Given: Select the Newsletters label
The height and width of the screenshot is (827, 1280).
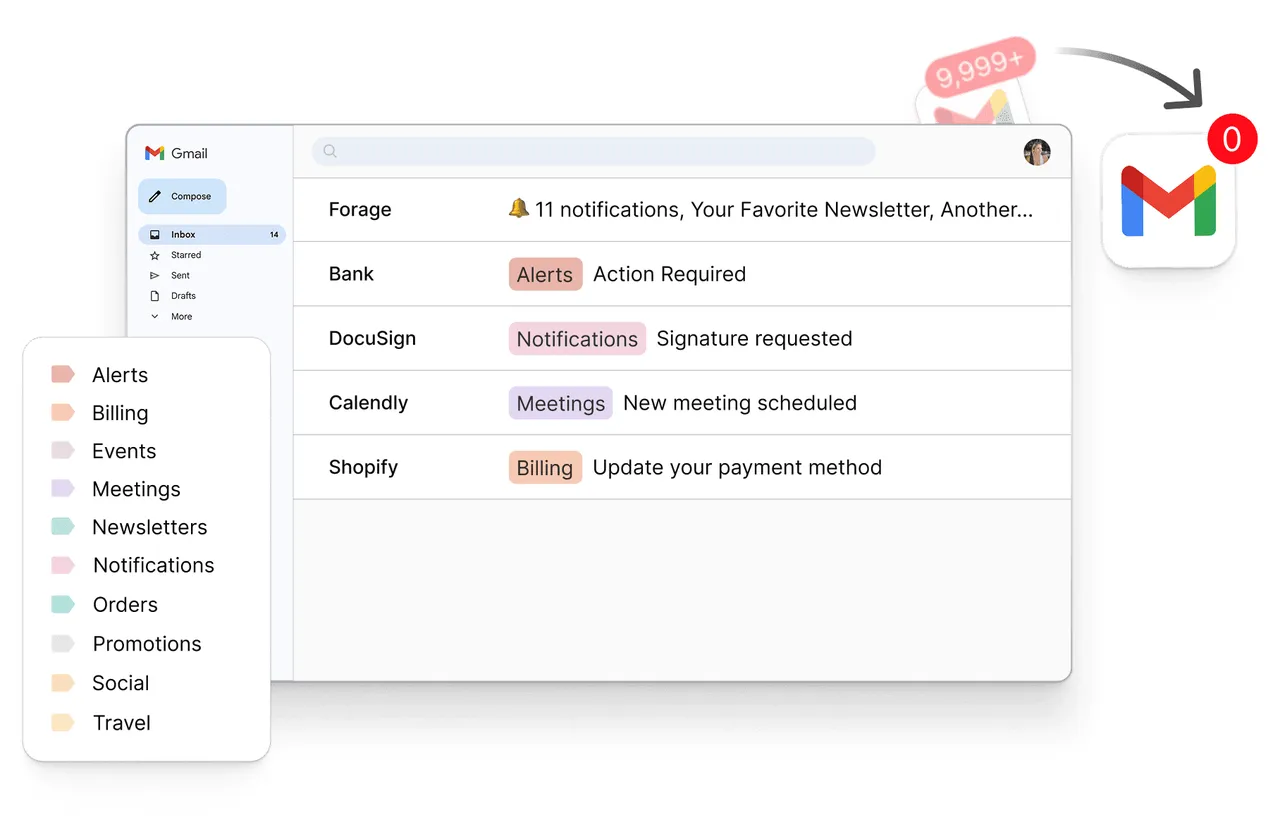Looking at the screenshot, I should point(129,527).
